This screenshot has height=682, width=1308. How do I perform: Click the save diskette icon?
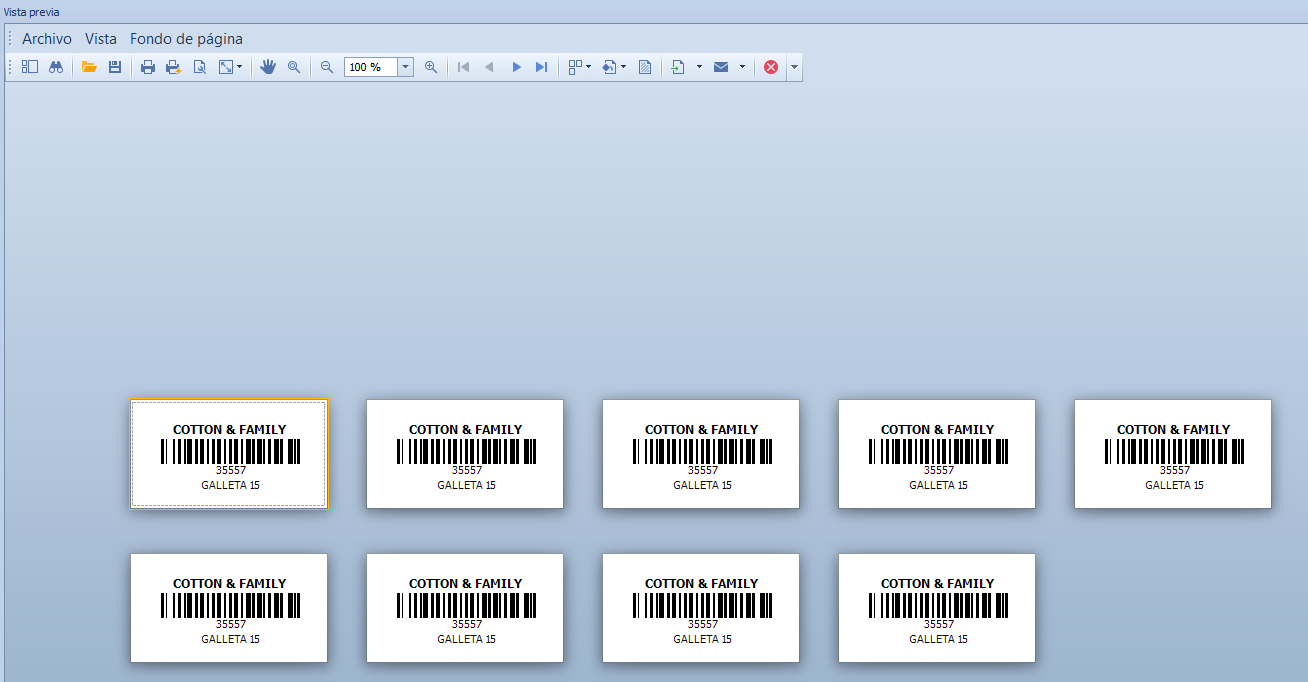115,67
